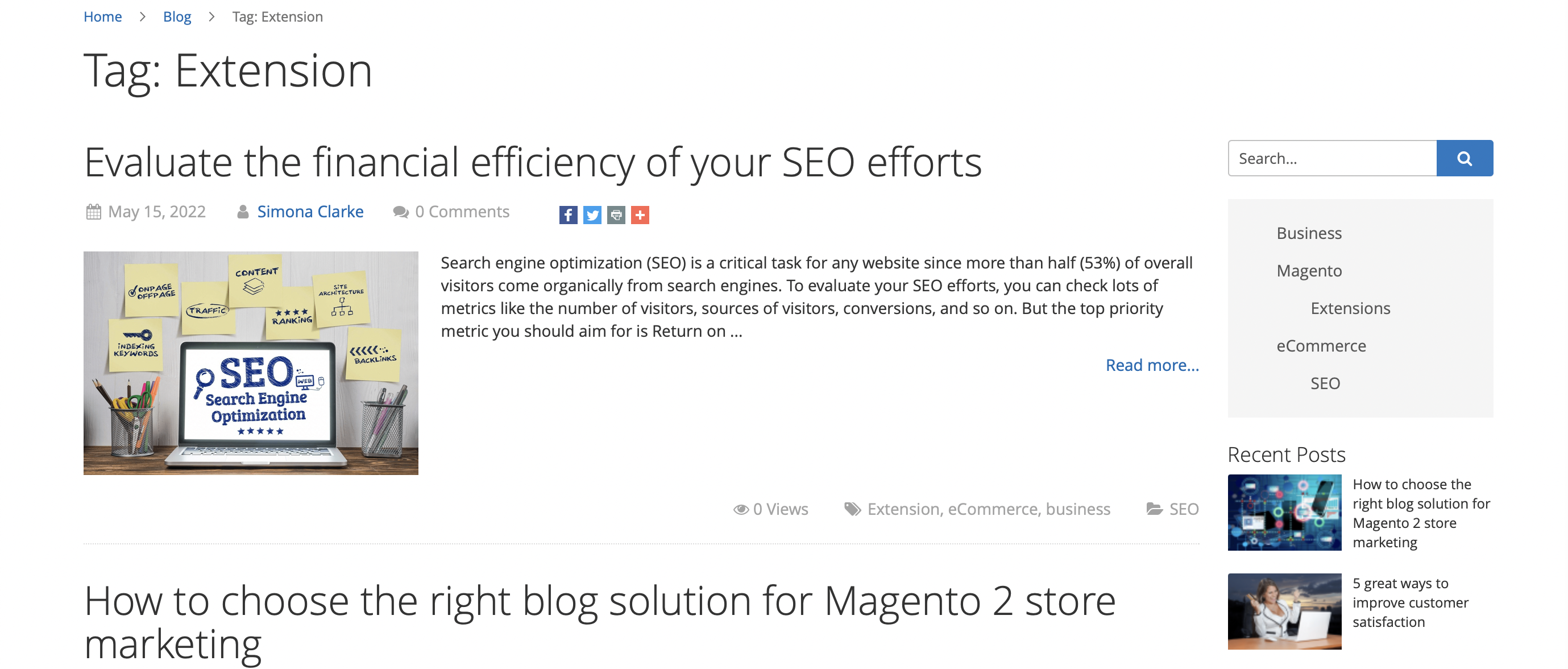Navigate to Blog in breadcrumb
Image resolution: width=1568 pixels, height=669 pixels.
(x=177, y=16)
